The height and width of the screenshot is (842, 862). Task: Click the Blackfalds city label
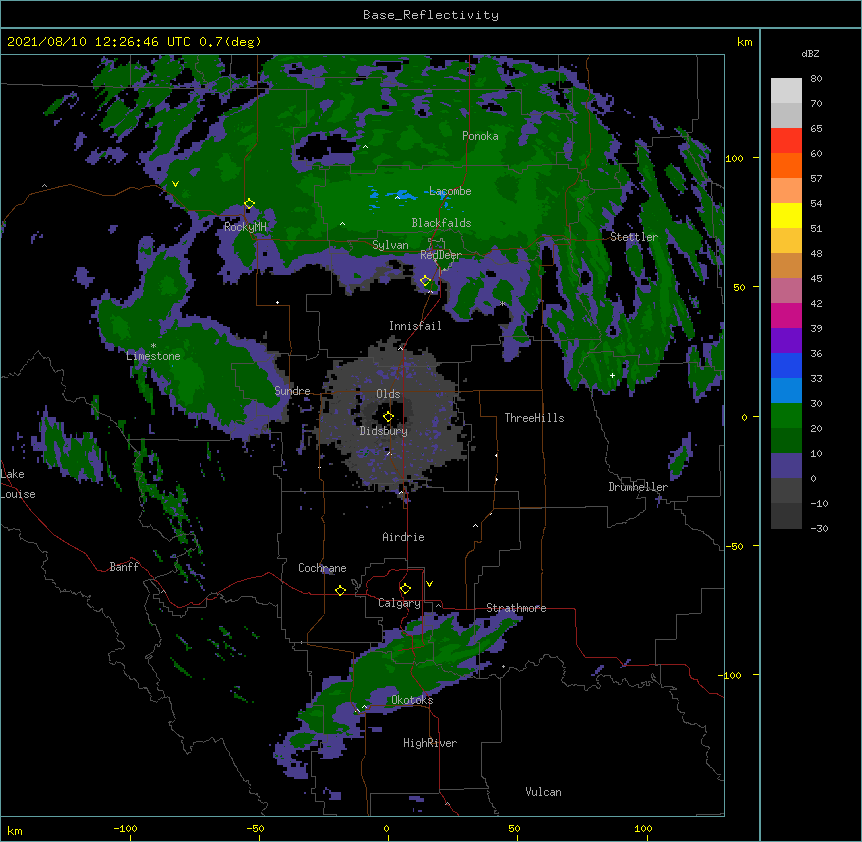coord(441,223)
